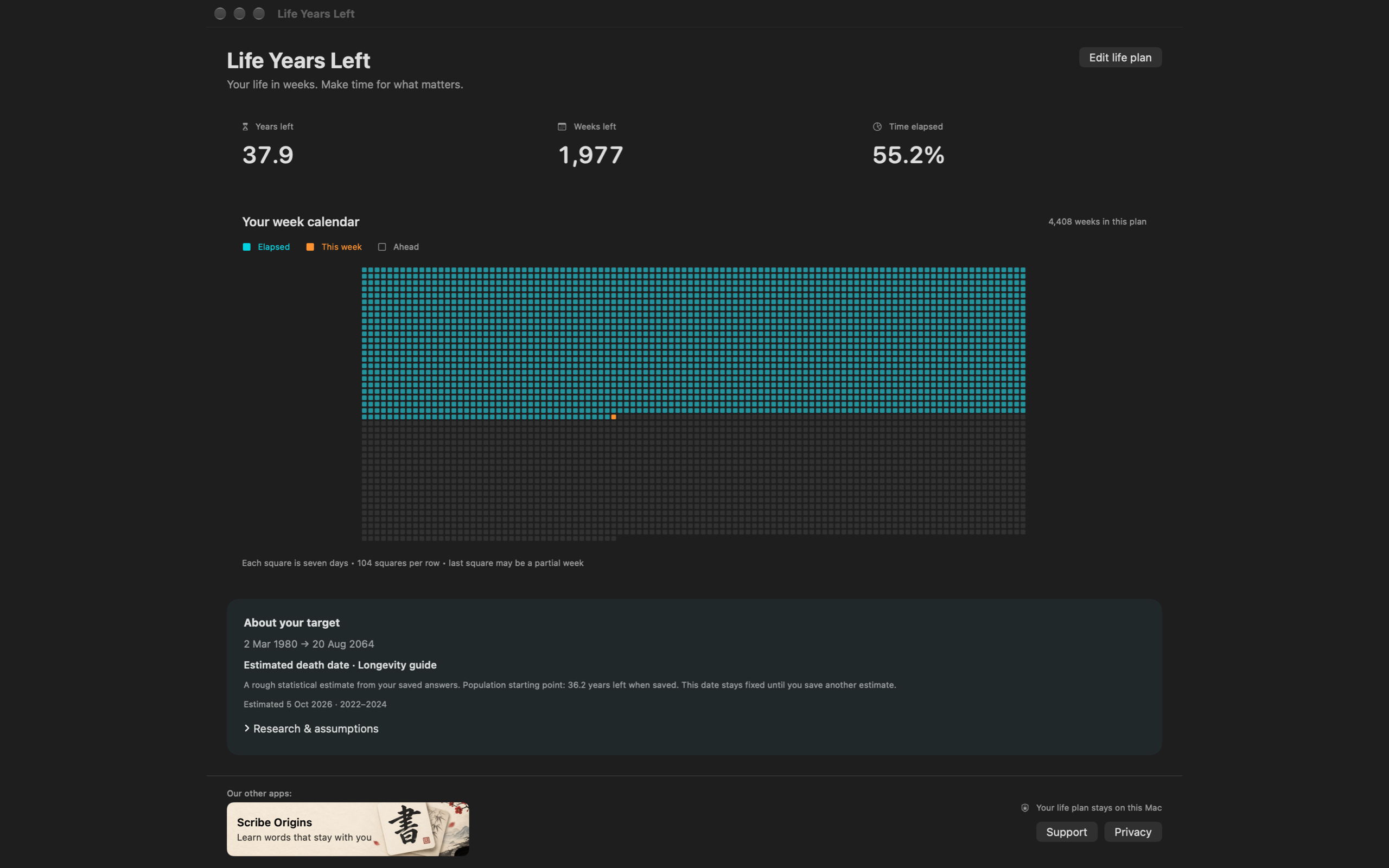Click the hourglass icon beside Years left
Viewport: 1389px width, 868px height.
[x=245, y=127]
